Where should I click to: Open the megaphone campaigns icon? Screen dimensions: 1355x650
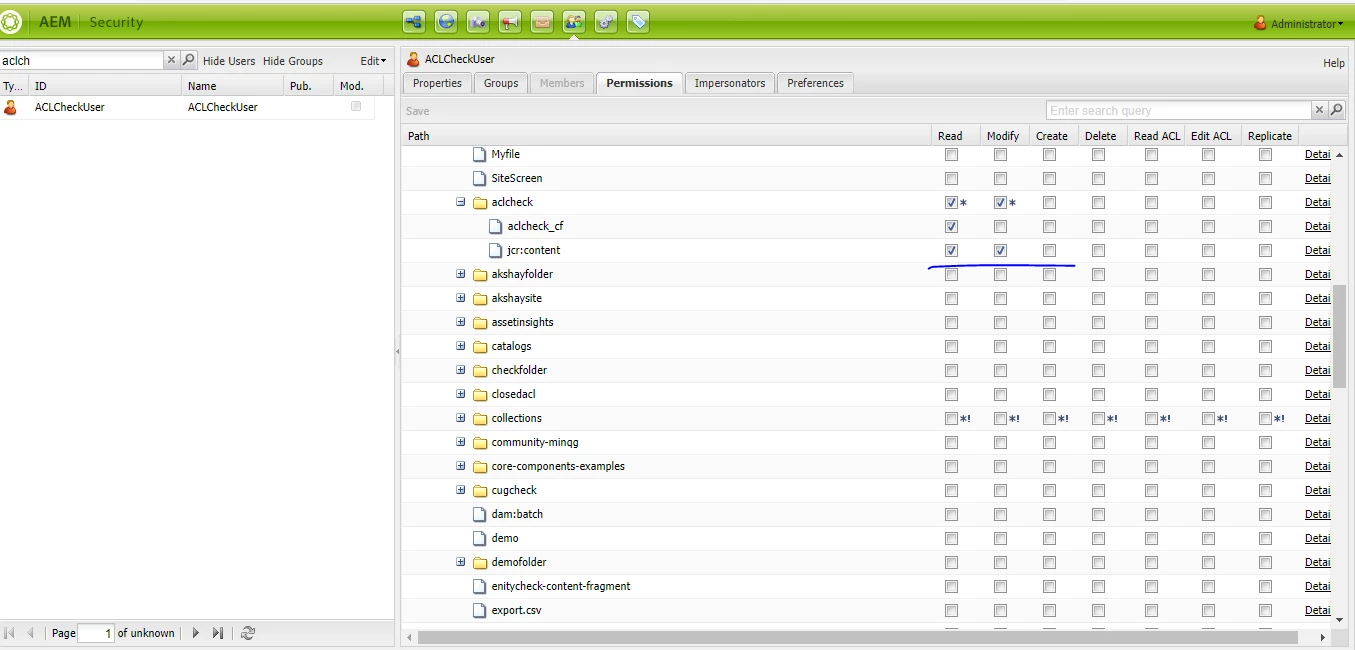pyautogui.click(x=510, y=21)
